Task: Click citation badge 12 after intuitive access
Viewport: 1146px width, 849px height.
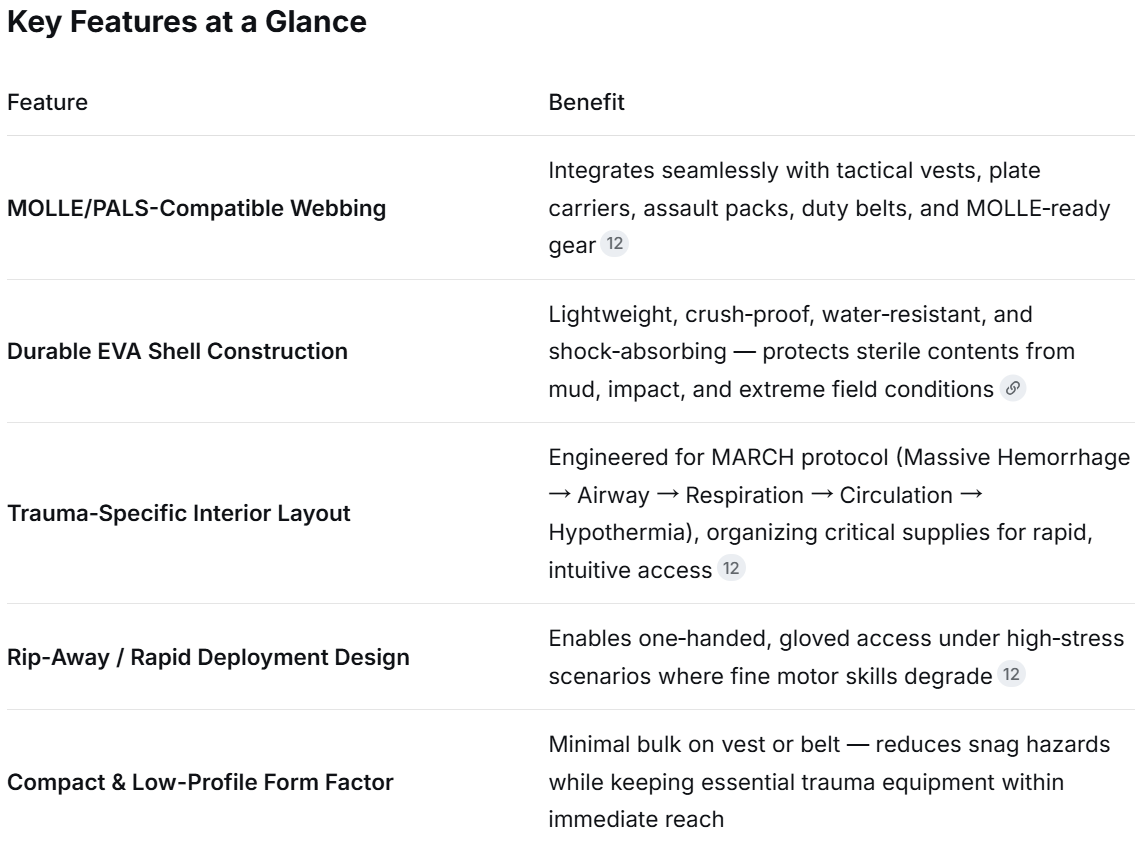Action: click(731, 568)
